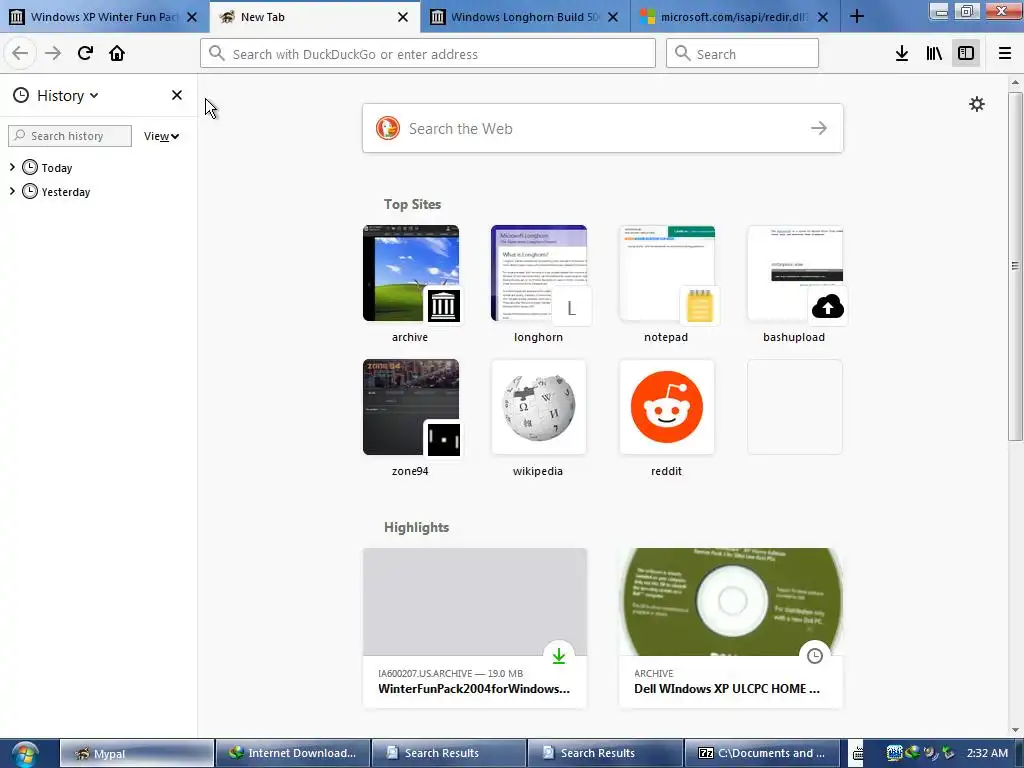This screenshot has width=1024, height=768.
Task: Click the Top Sites section heading
Action: (x=412, y=204)
